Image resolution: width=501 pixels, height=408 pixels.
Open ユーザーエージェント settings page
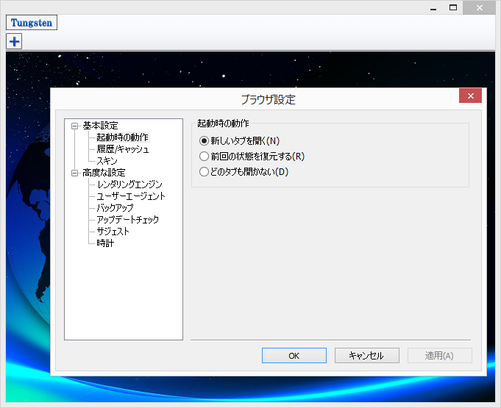pos(131,196)
